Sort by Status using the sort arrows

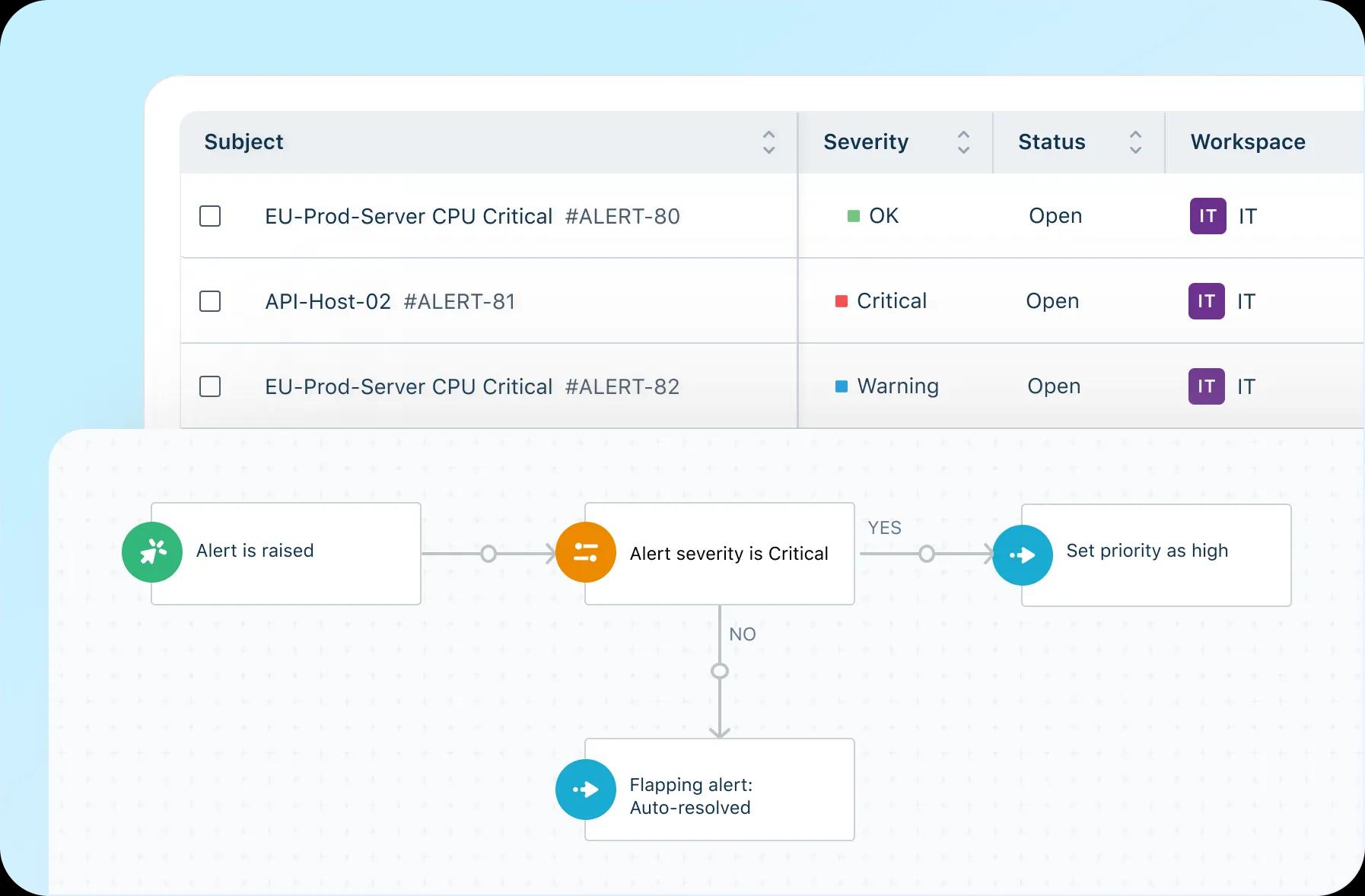coord(1135,142)
